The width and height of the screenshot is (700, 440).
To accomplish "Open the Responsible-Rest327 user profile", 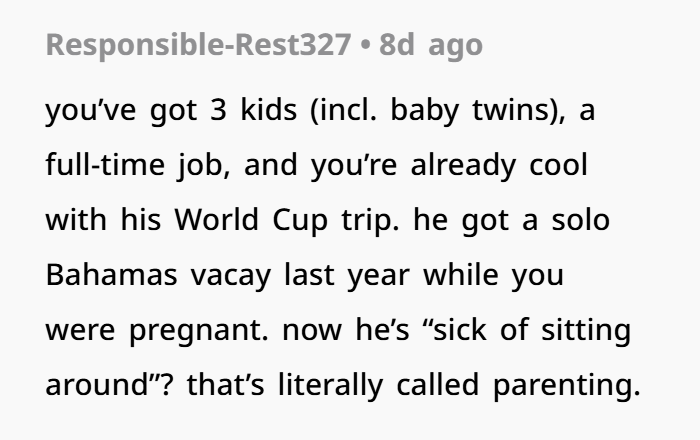I will tap(198, 45).
